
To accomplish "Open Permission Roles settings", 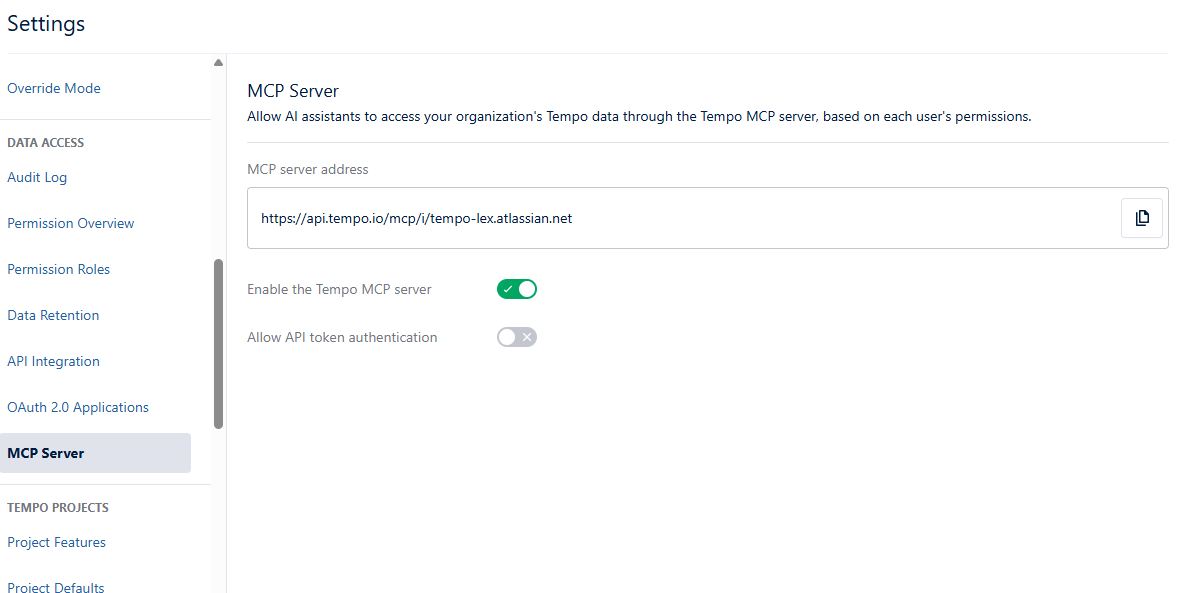I will [x=59, y=269].
